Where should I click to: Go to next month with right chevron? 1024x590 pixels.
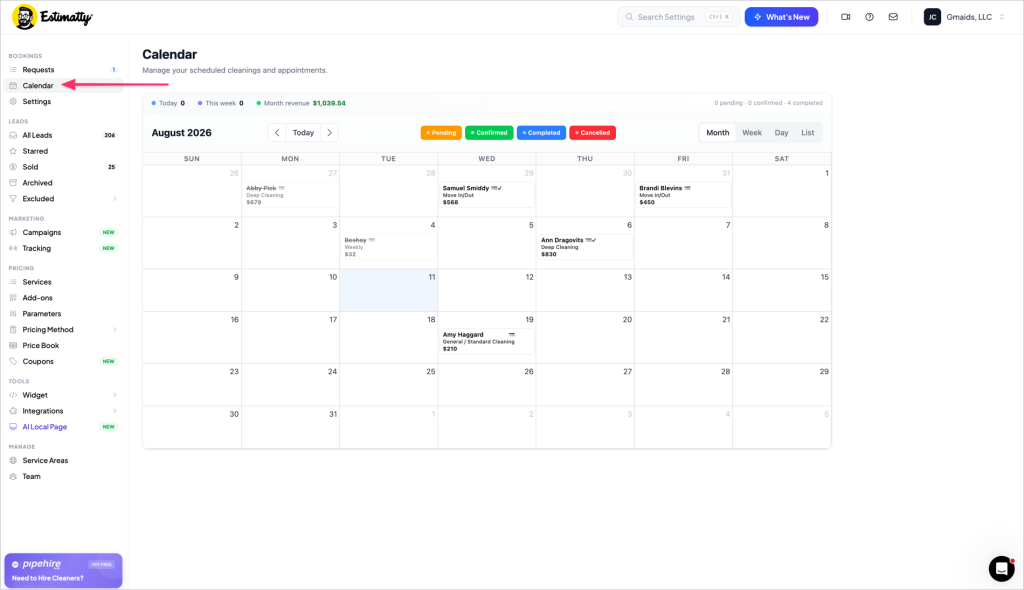pyautogui.click(x=330, y=133)
